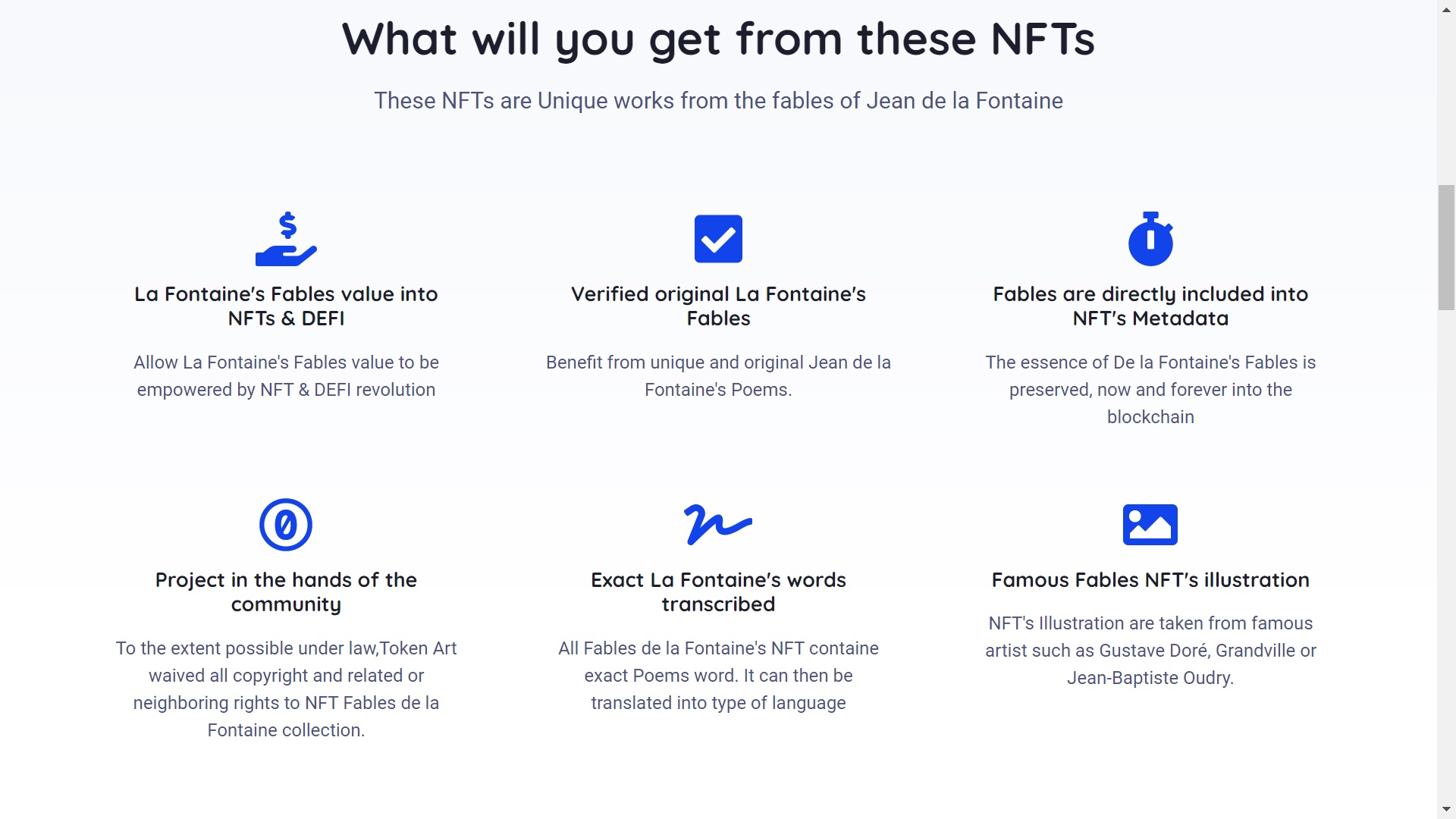The height and width of the screenshot is (819, 1456).
Task: Click 'What will you get from these NFTs' title
Action: [718, 39]
